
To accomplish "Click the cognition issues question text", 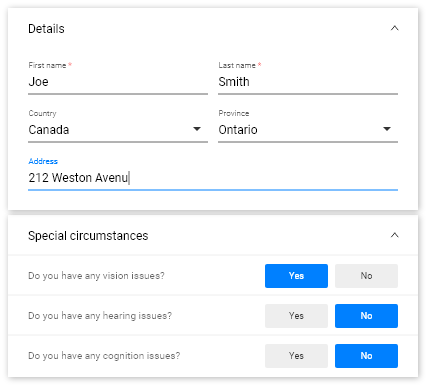I will pos(104,356).
